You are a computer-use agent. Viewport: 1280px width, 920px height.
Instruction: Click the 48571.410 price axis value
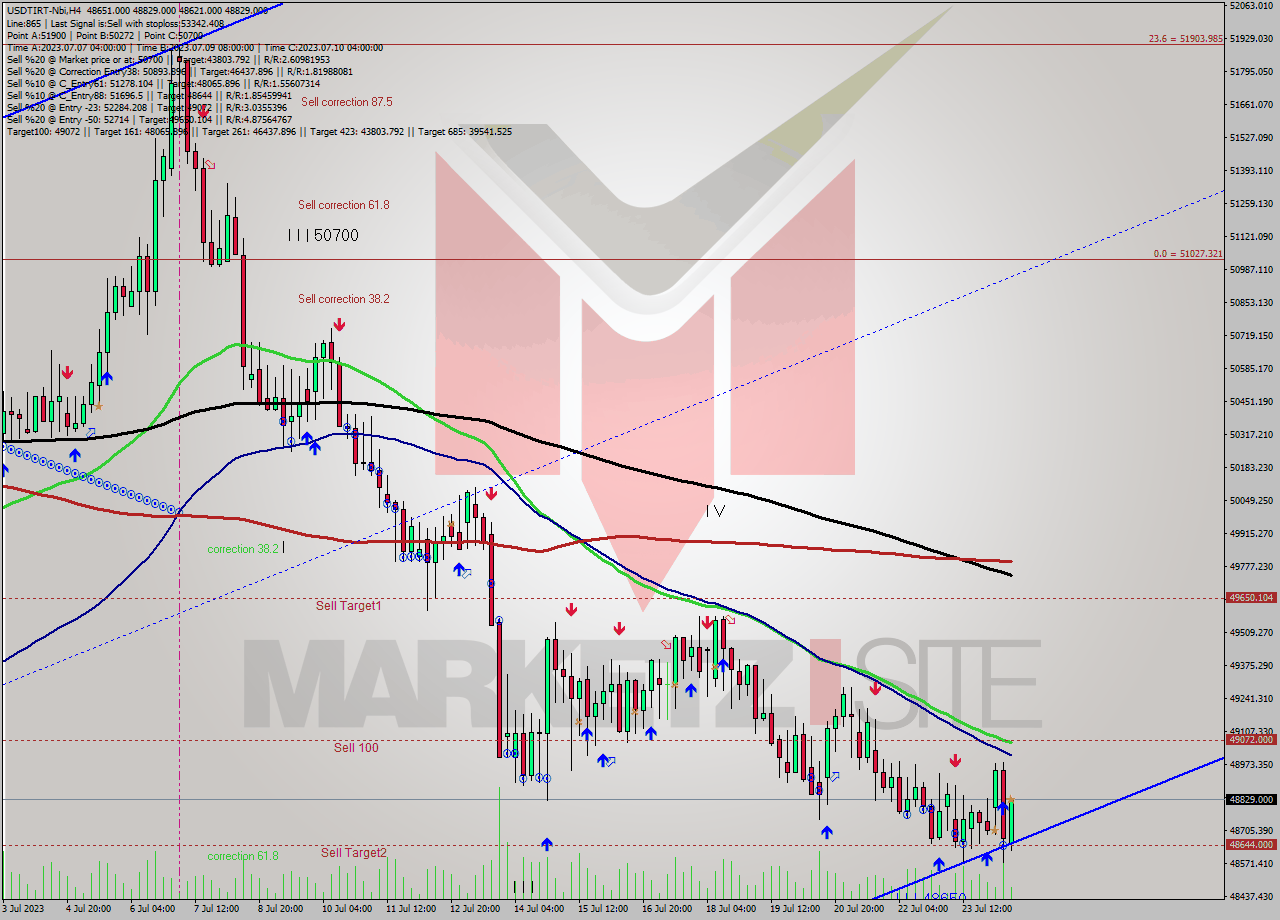1251,863
